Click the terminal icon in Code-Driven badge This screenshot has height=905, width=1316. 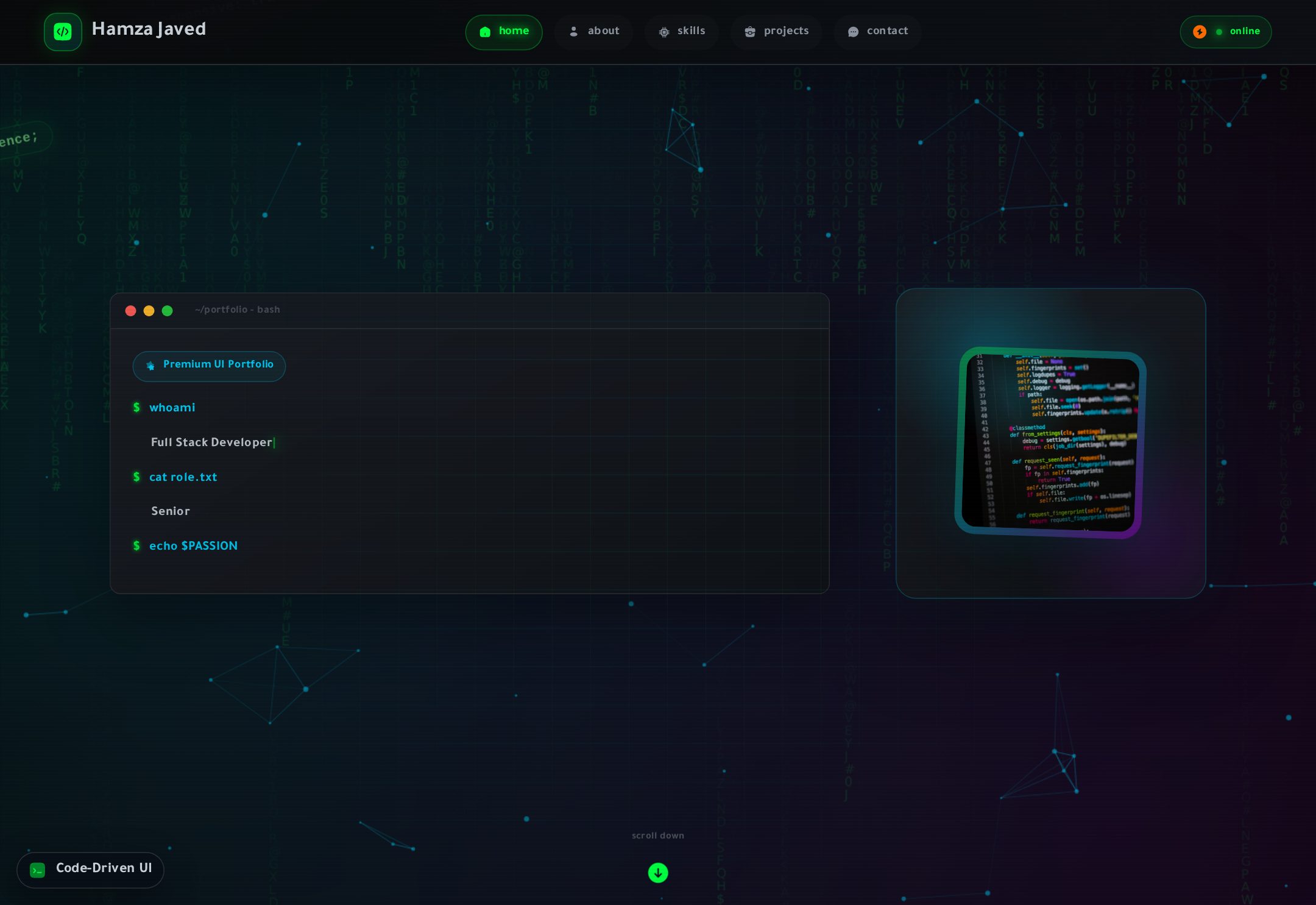(x=38, y=870)
